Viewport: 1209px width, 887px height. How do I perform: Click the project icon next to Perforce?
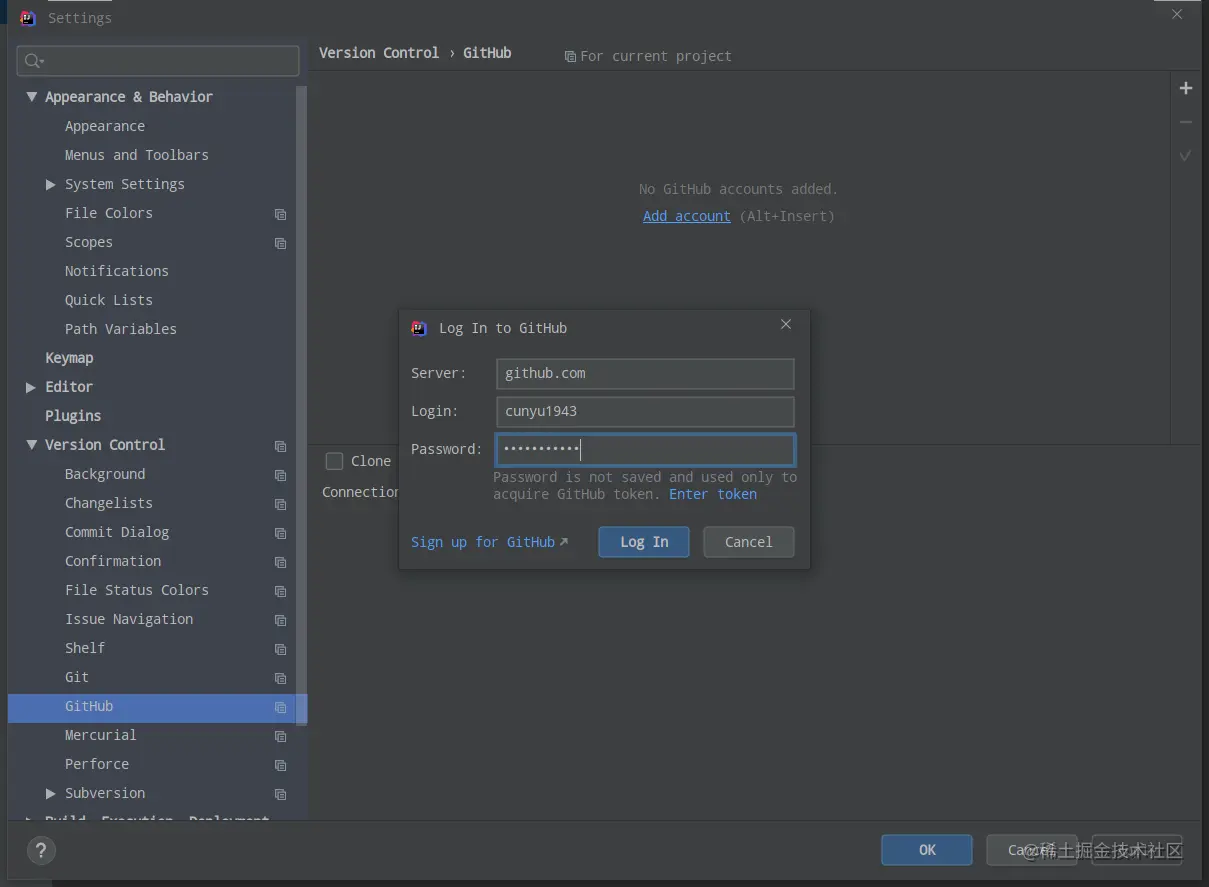click(x=280, y=765)
